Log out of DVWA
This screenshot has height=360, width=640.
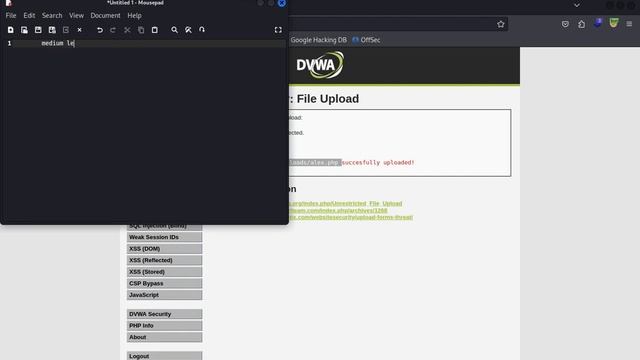164,356
